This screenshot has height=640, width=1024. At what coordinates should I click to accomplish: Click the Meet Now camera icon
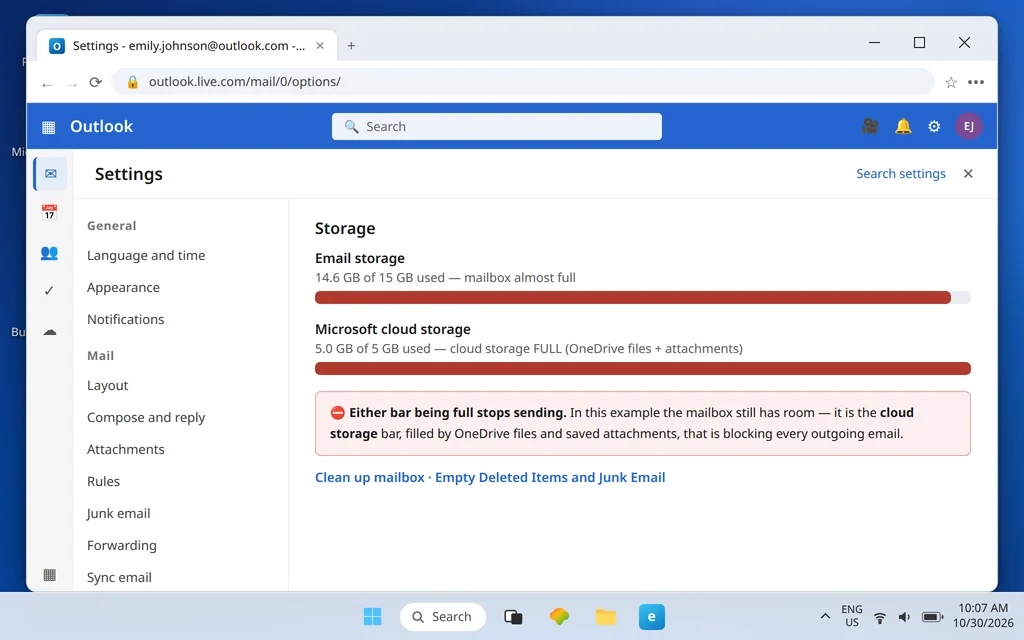[870, 126]
